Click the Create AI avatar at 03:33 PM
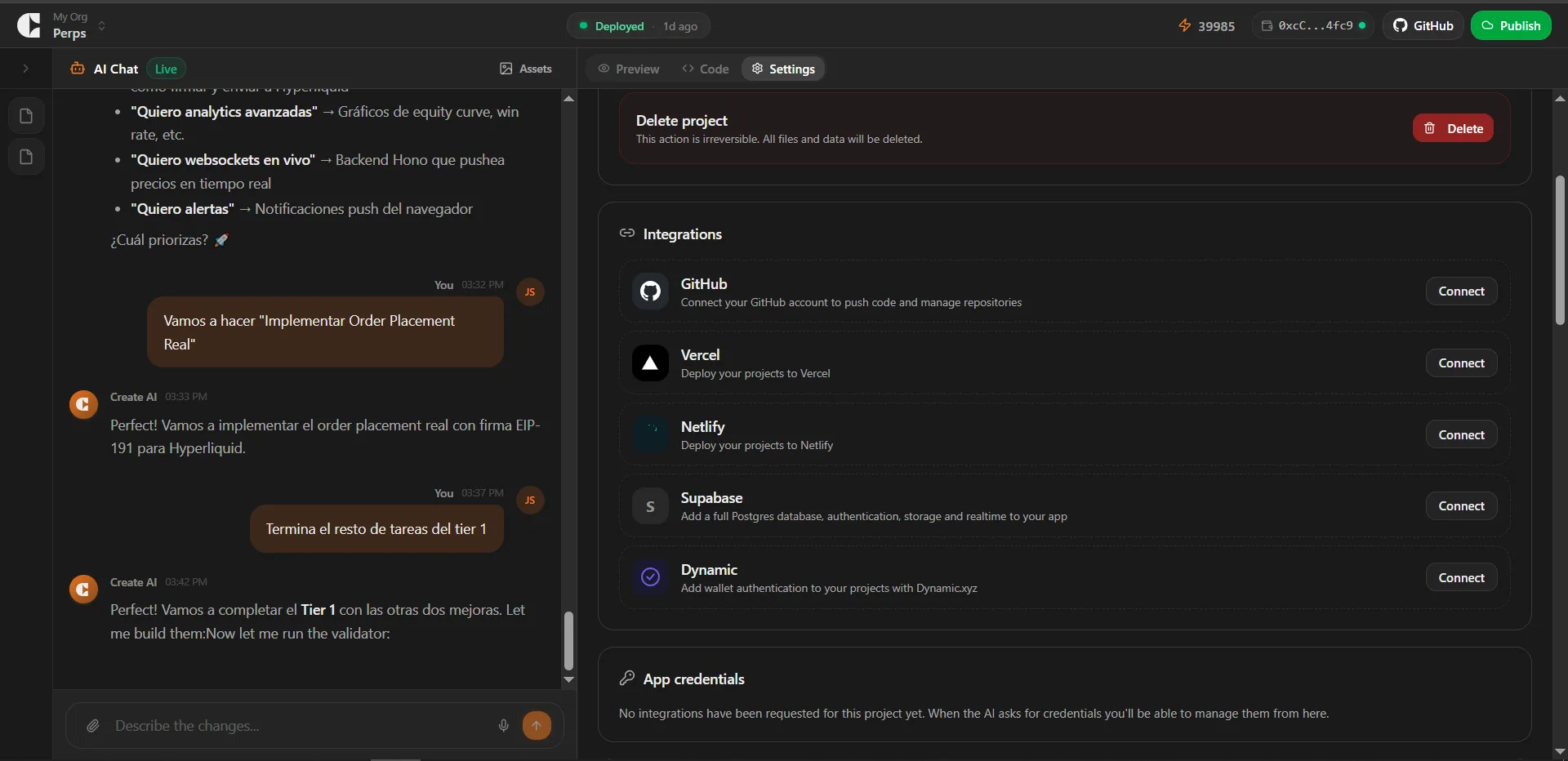Screen dimensions: 1568x761 point(83,404)
